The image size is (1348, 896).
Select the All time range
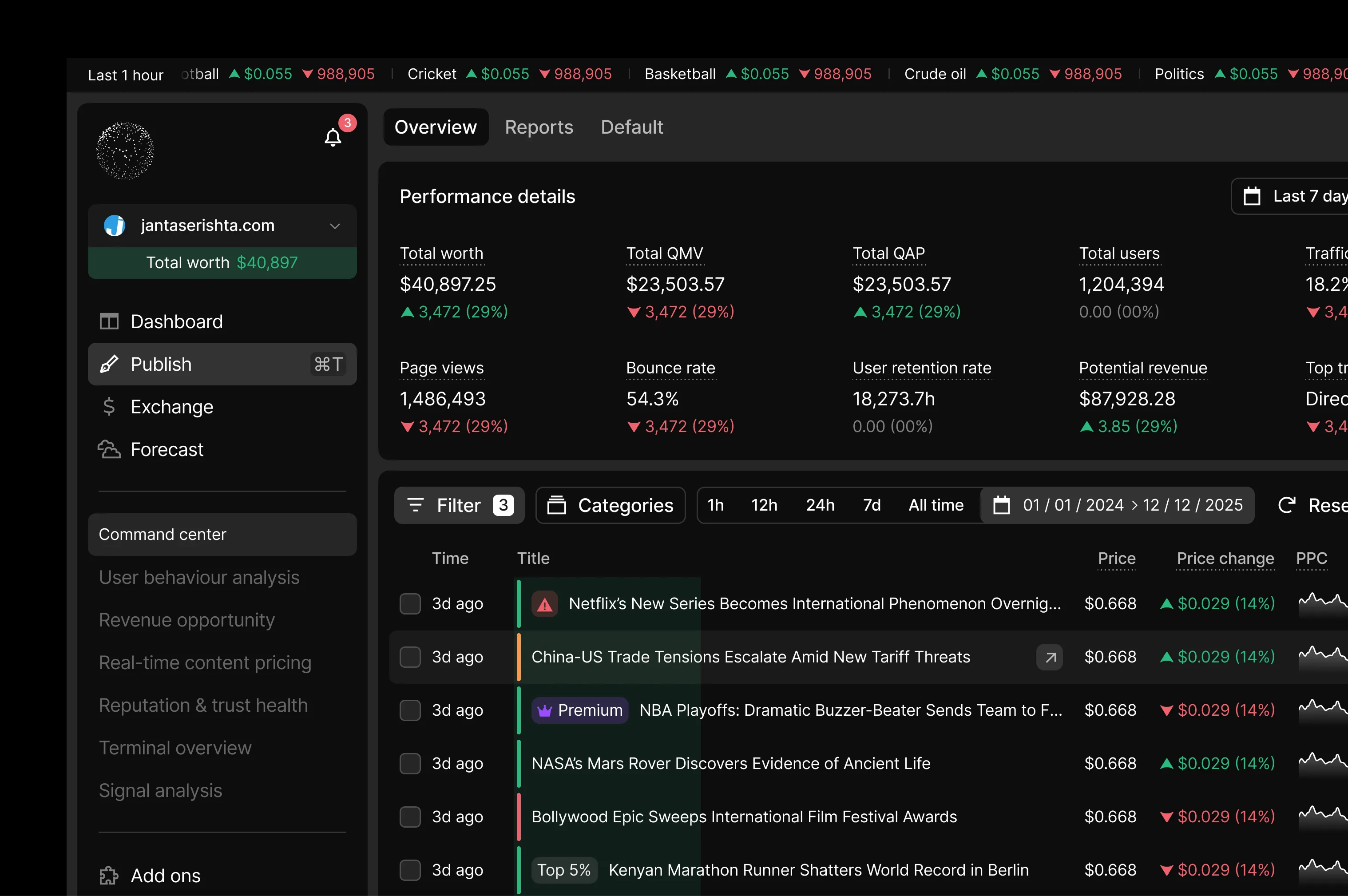936,505
